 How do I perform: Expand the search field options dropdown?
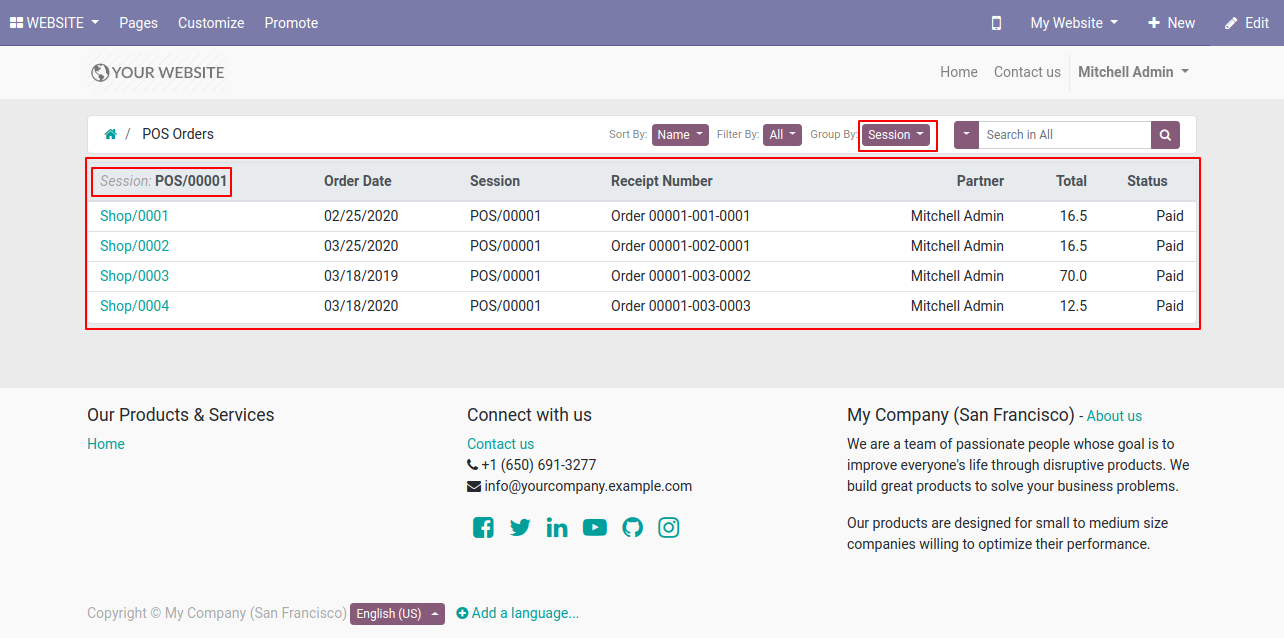[x=966, y=135]
